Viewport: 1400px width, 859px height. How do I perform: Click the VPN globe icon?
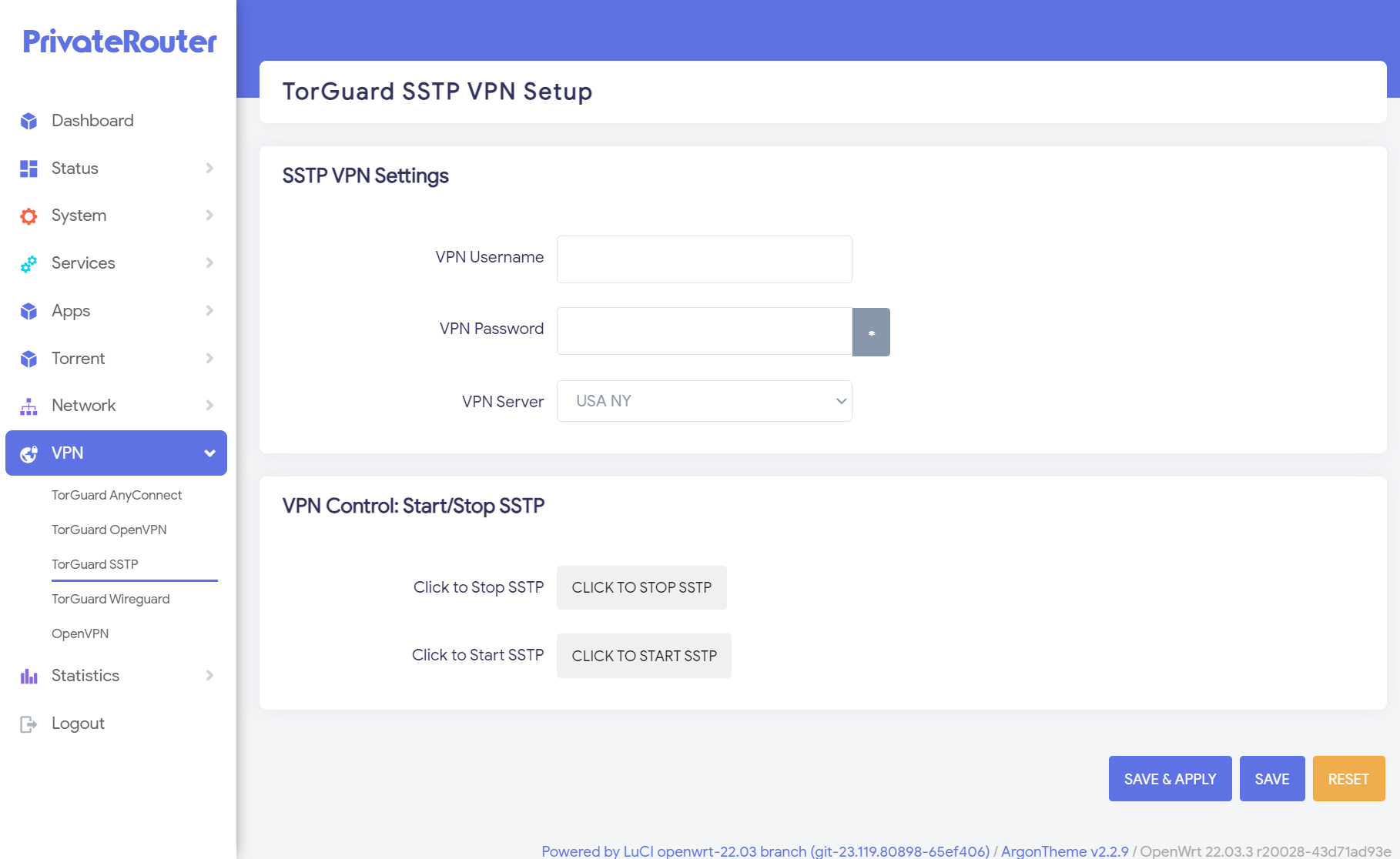[x=29, y=453]
